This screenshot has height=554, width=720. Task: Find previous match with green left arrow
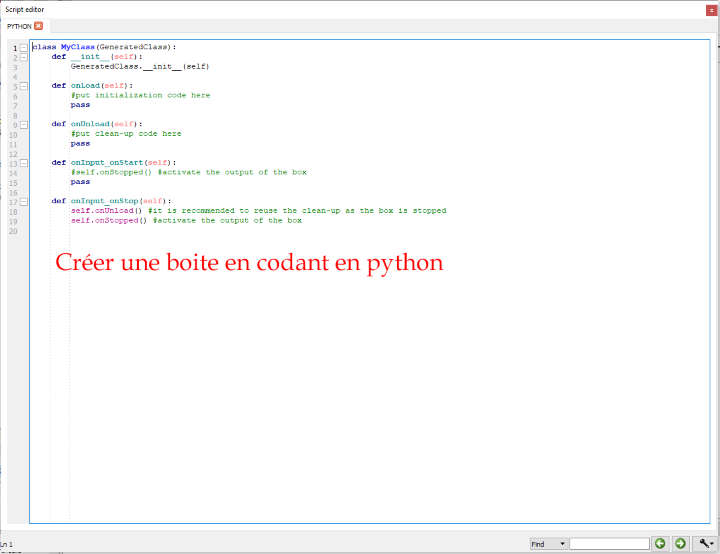[660, 543]
